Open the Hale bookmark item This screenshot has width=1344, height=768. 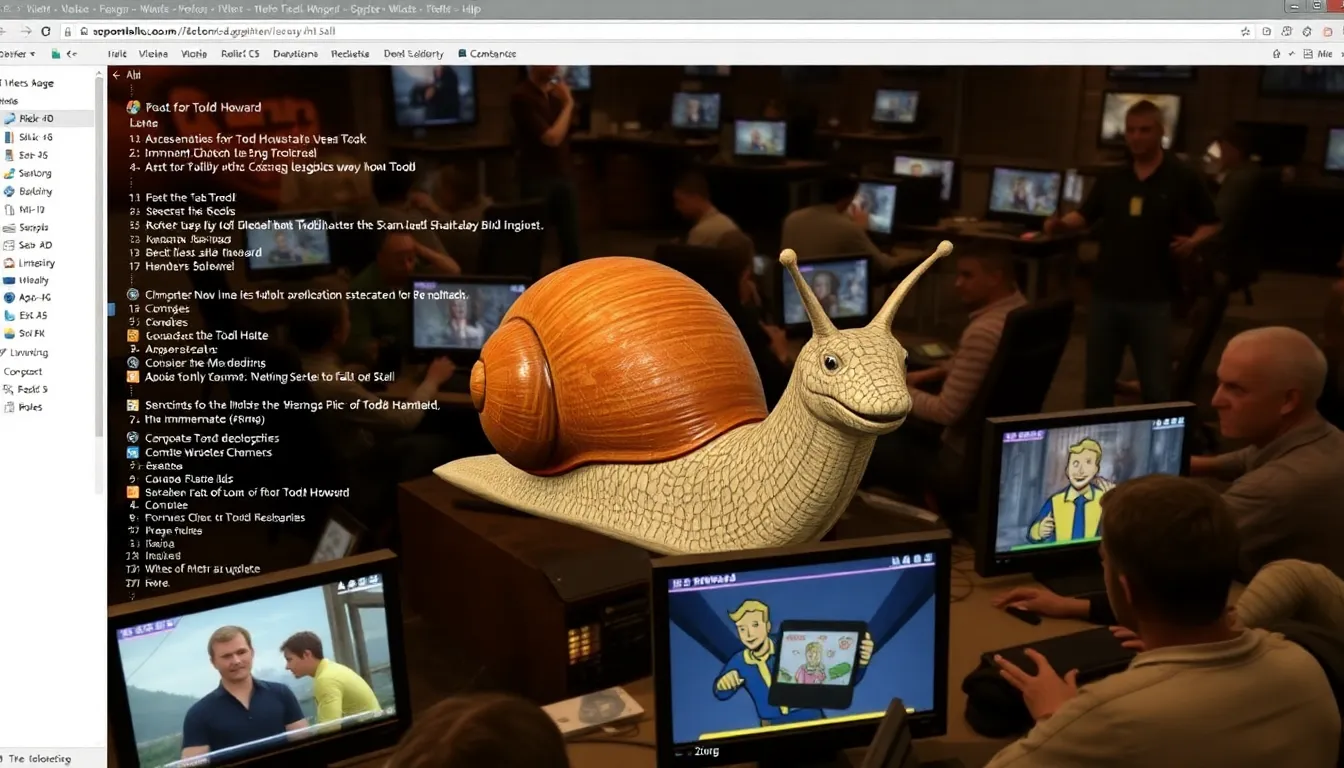point(117,54)
